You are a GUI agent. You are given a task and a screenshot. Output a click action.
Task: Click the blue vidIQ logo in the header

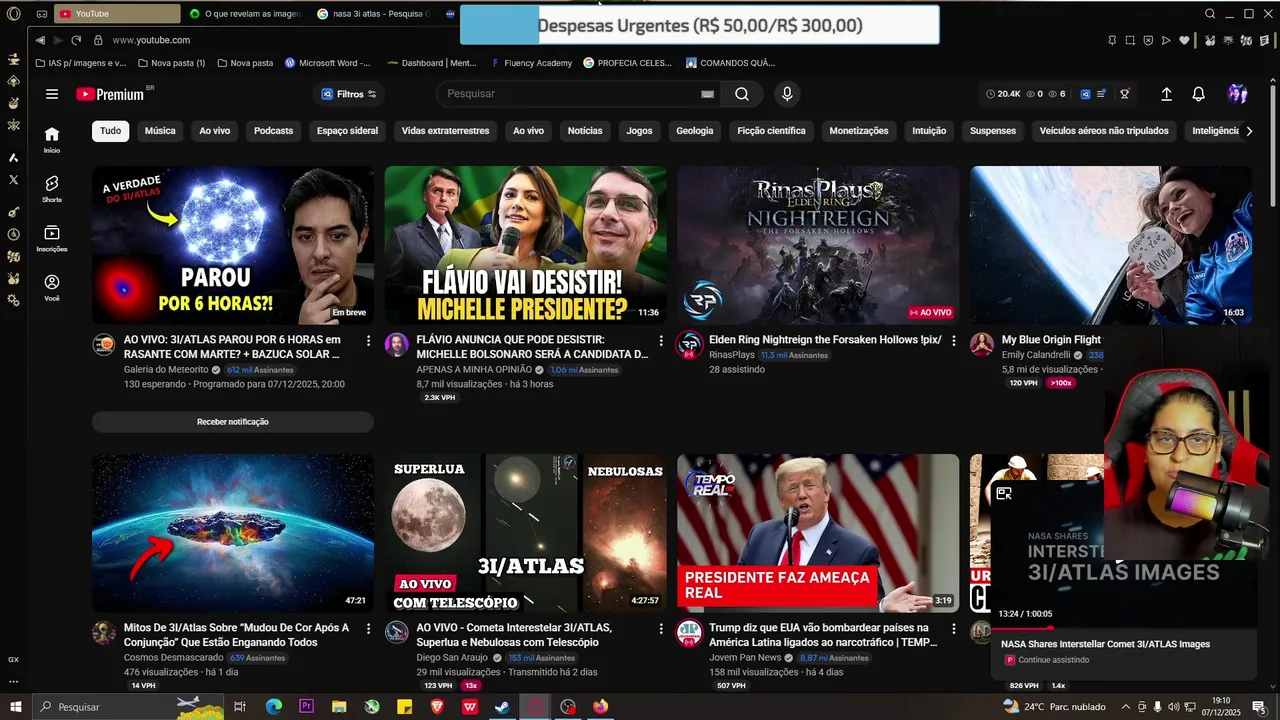(1085, 94)
